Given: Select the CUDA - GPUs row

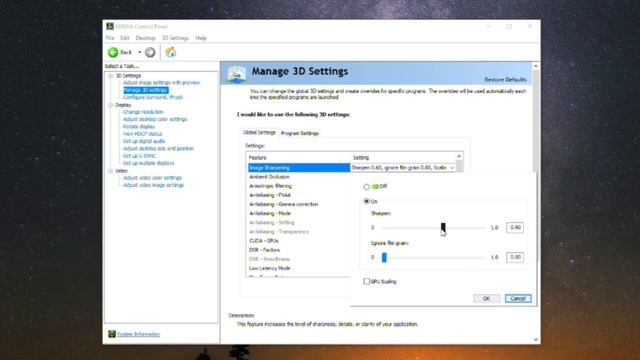Looking at the screenshot, I should [299, 241].
